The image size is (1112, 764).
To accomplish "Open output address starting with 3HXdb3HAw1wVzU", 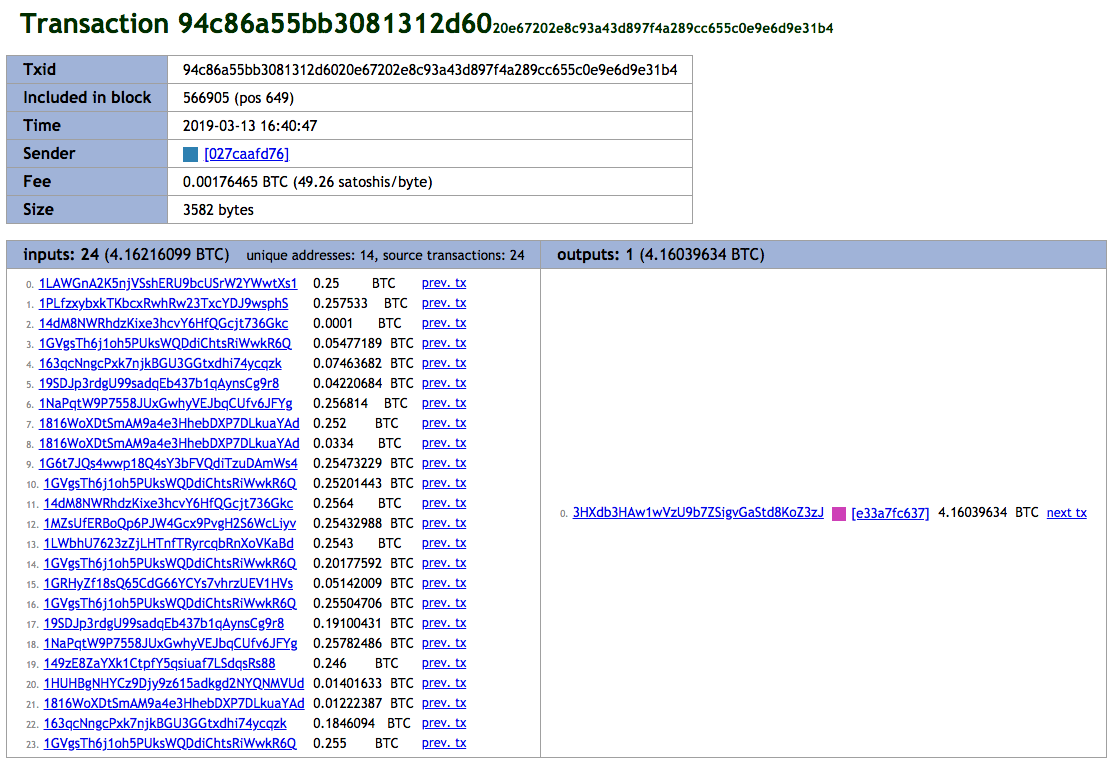I will 698,513.
